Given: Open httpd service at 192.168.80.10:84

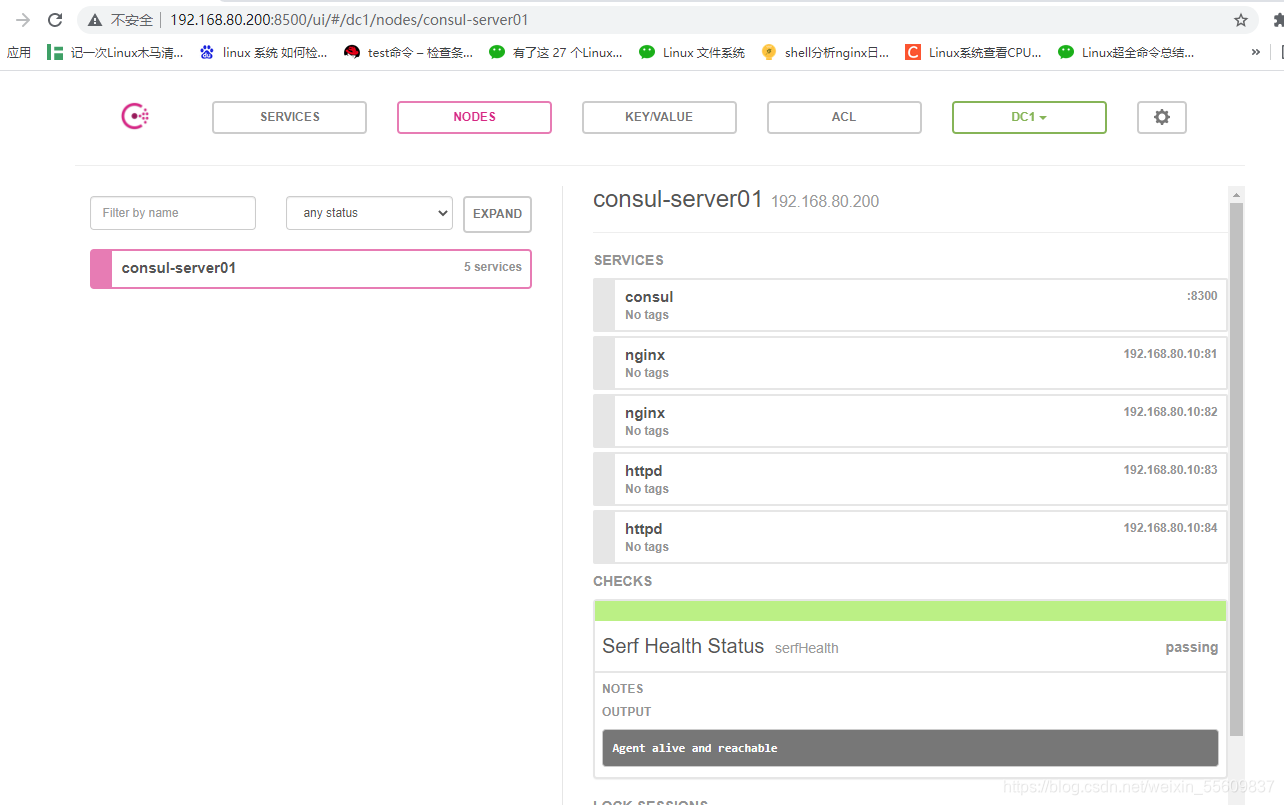Looking at the screenshot, I should pos(910,537).
